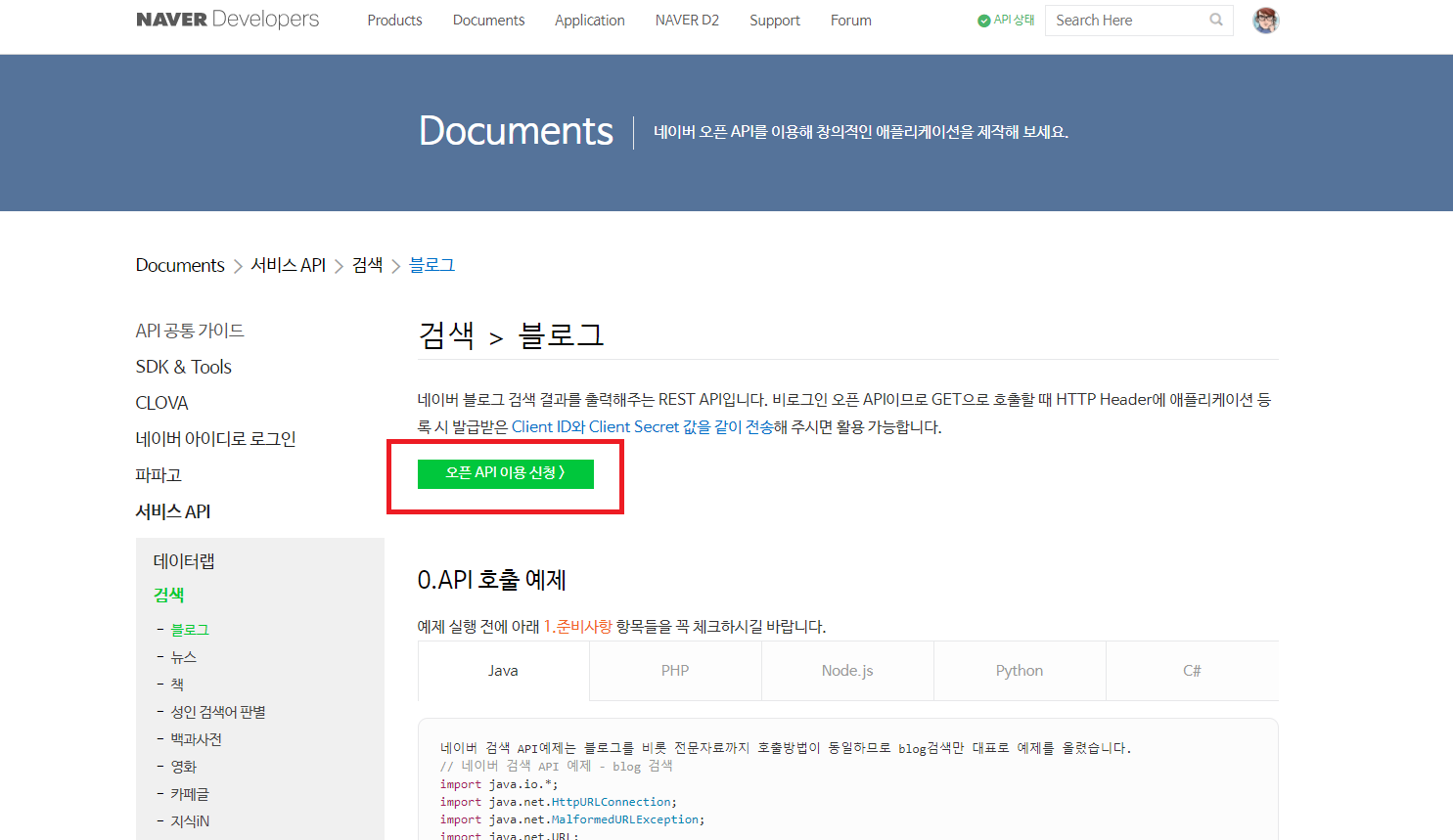The image size is (1453, 840).
Task: Click the Documents banner heading
Action: [516, 131]
